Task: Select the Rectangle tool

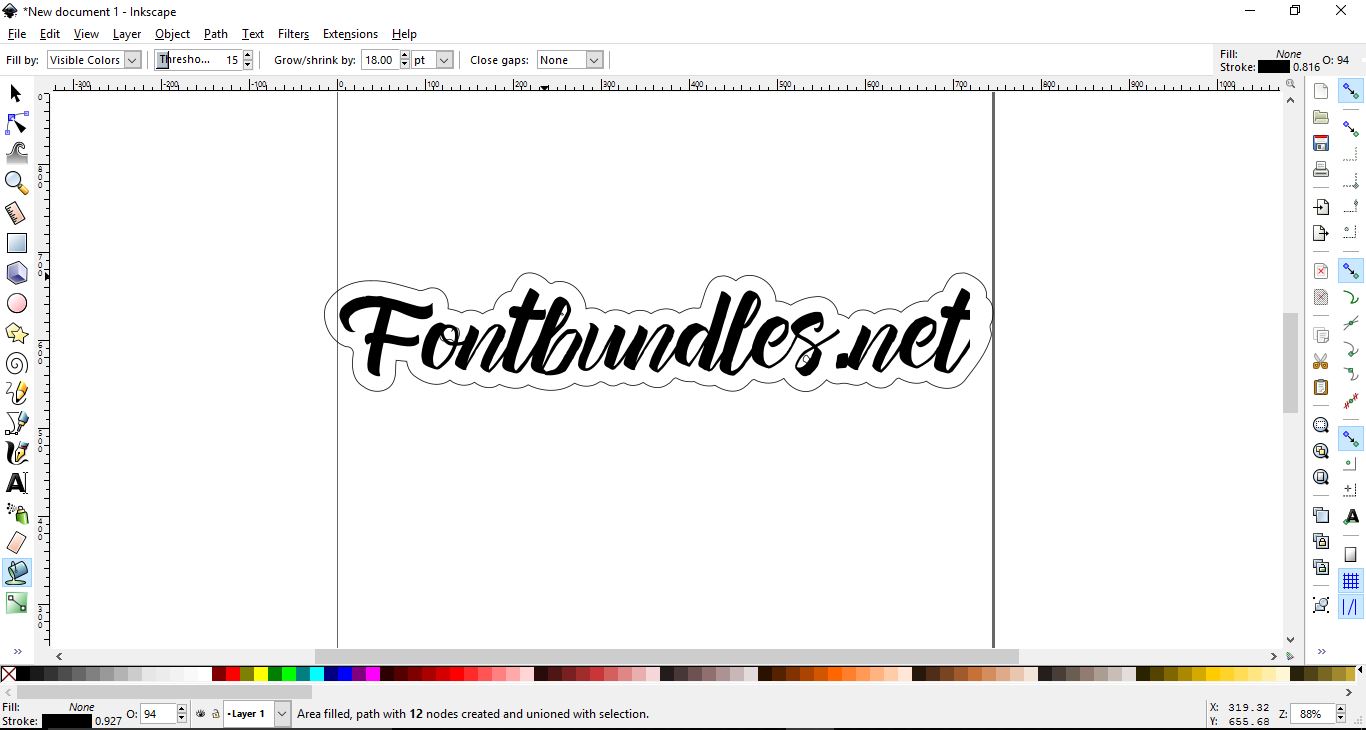Action: tap(17, 243)
